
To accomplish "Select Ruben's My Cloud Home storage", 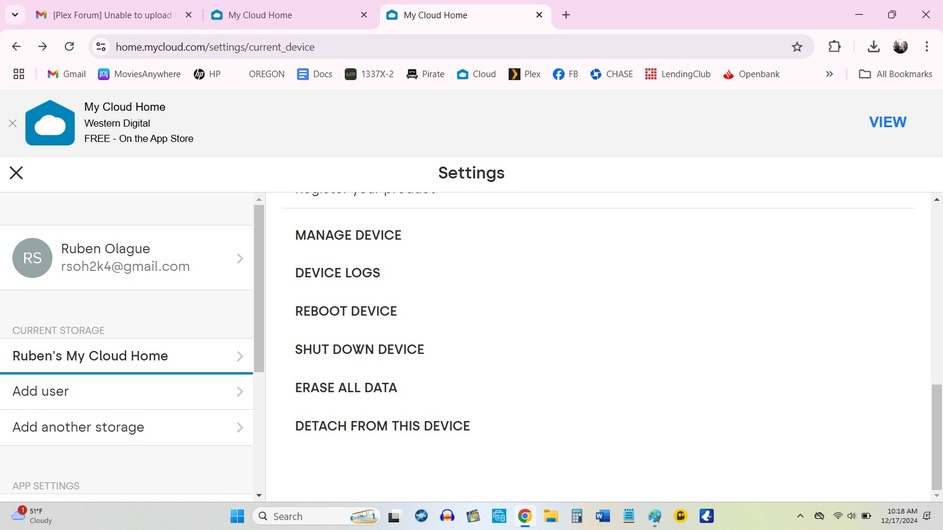I will point(126,356).
